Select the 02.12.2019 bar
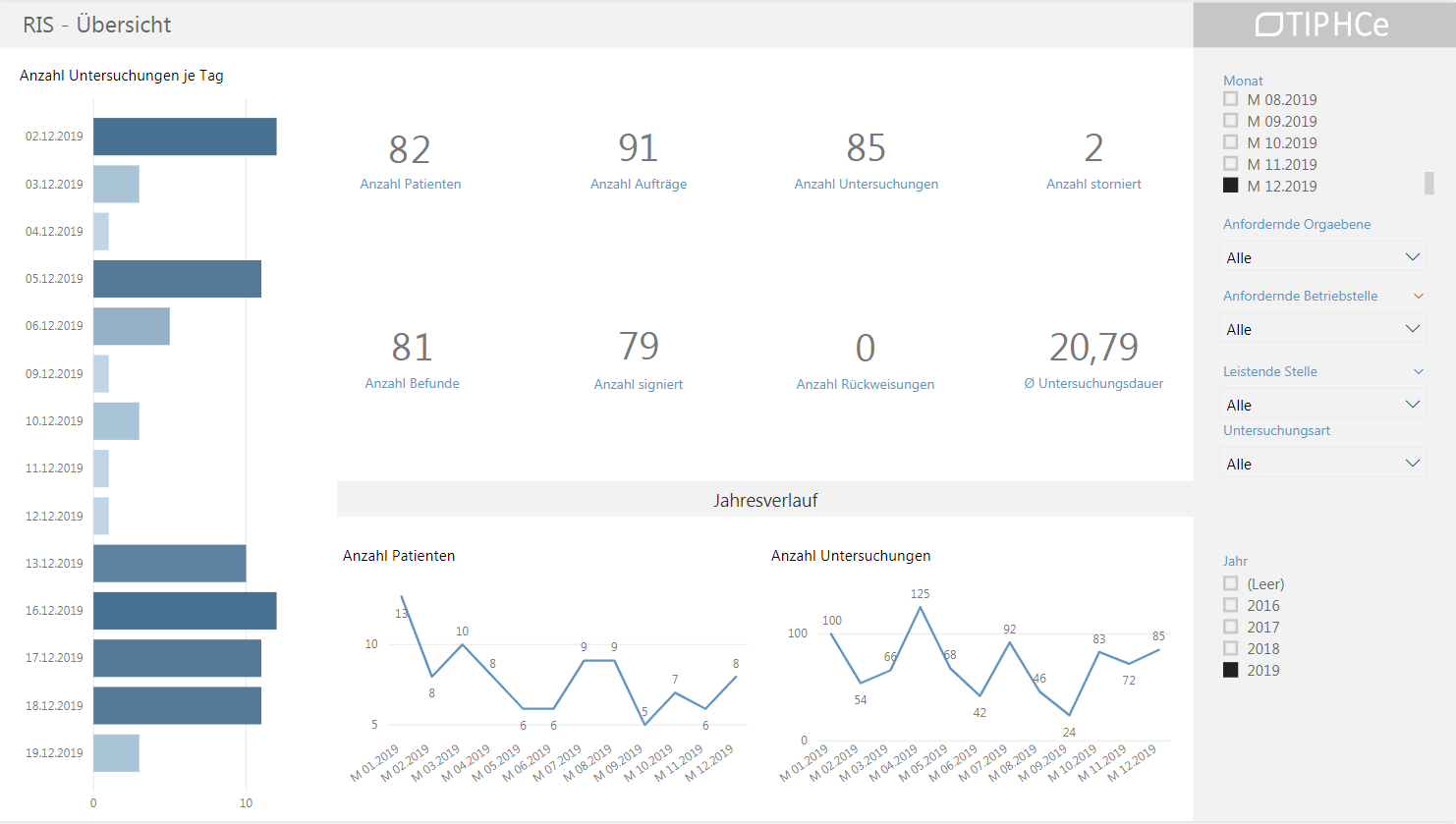The height and width of the screenshot is (824, 1456). pos(185,137)
